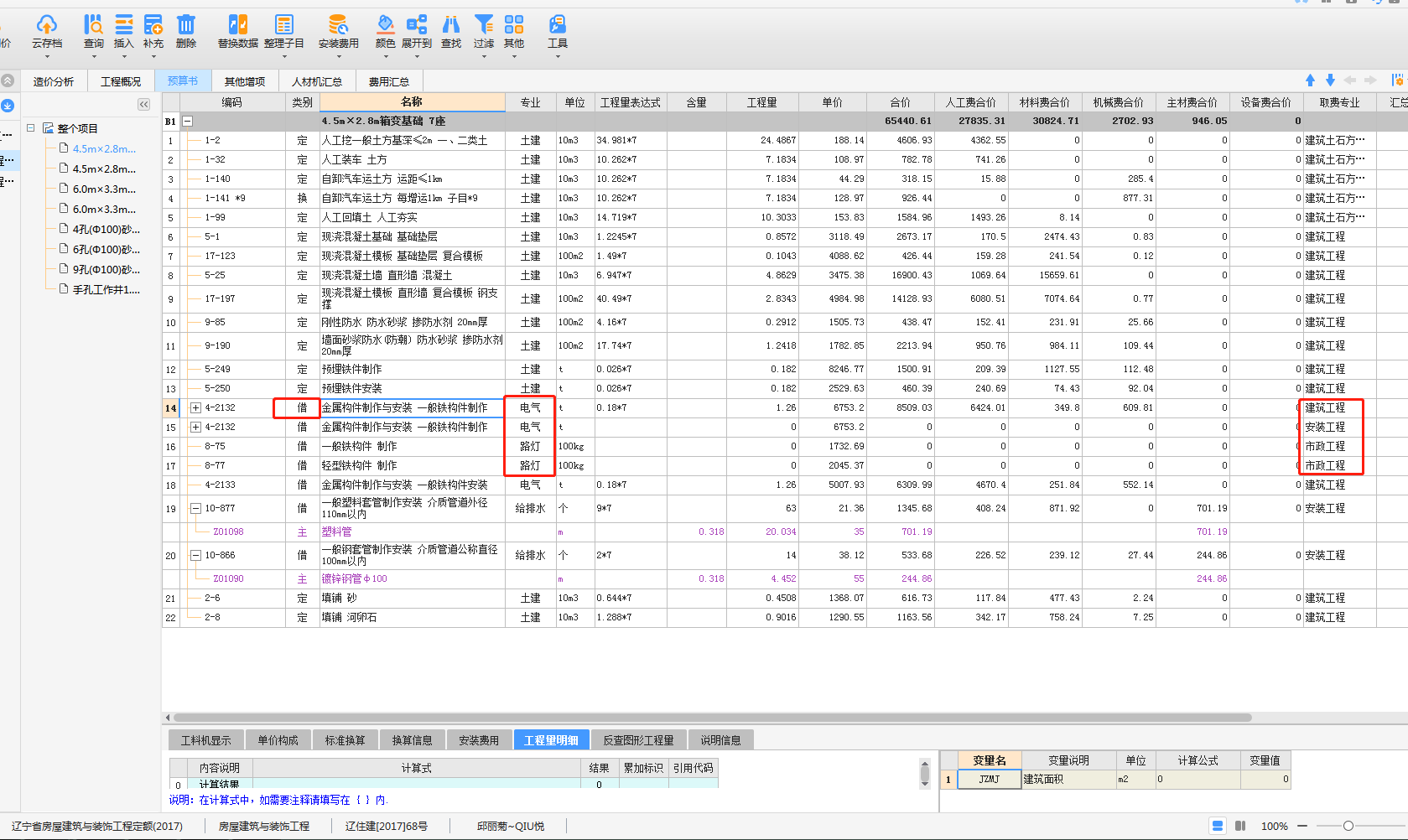Move row down with blue down arrow
This screenshot has height=840, width=1408.
point(1330,80)
